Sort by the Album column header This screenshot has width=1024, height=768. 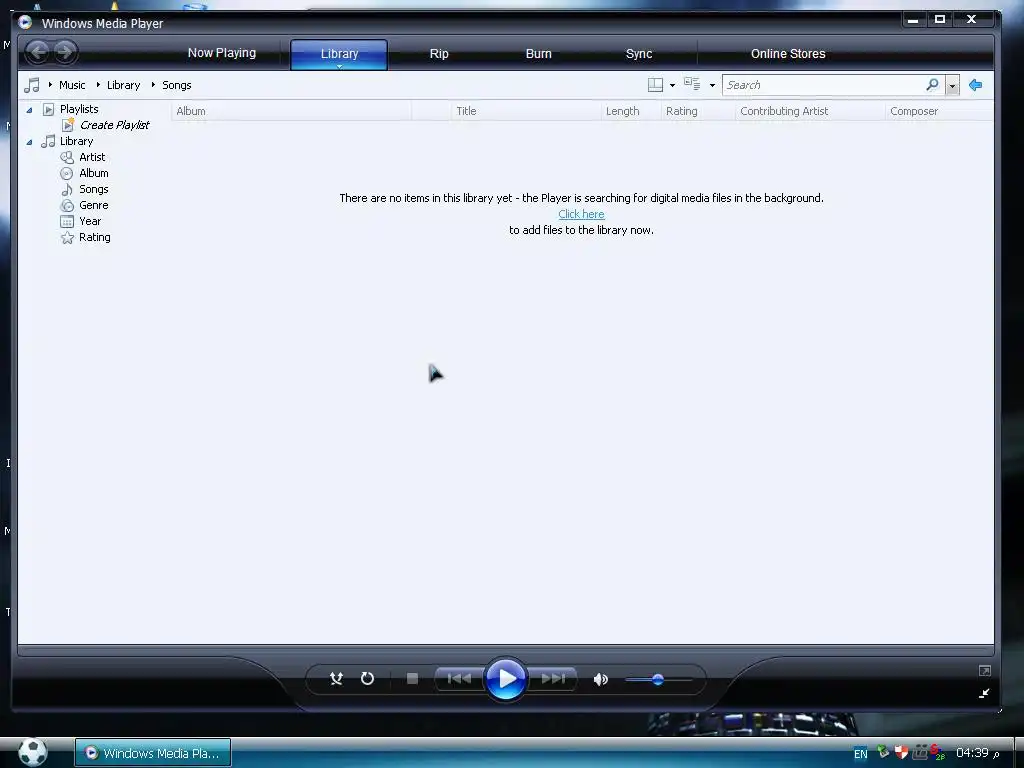tap(291, 111)
